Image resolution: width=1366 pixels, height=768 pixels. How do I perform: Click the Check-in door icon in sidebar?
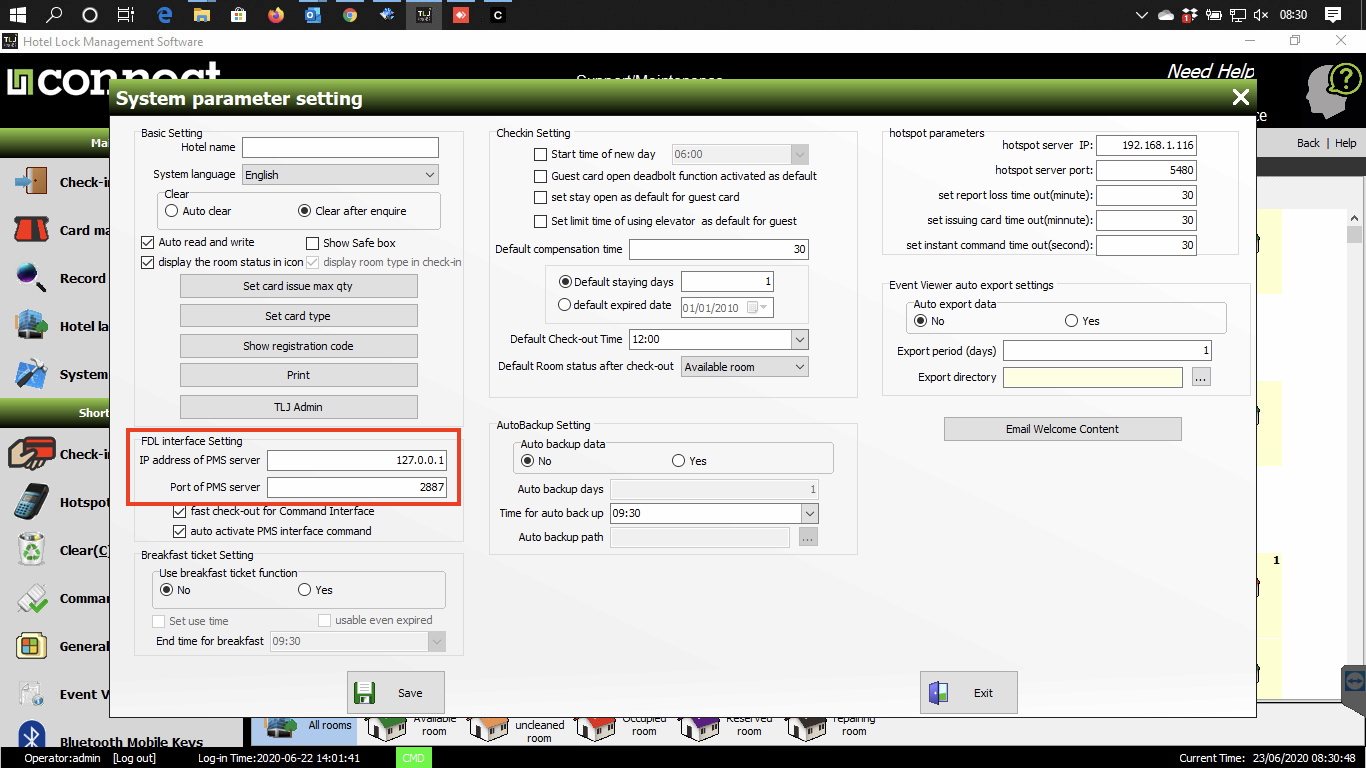[31, 182]
